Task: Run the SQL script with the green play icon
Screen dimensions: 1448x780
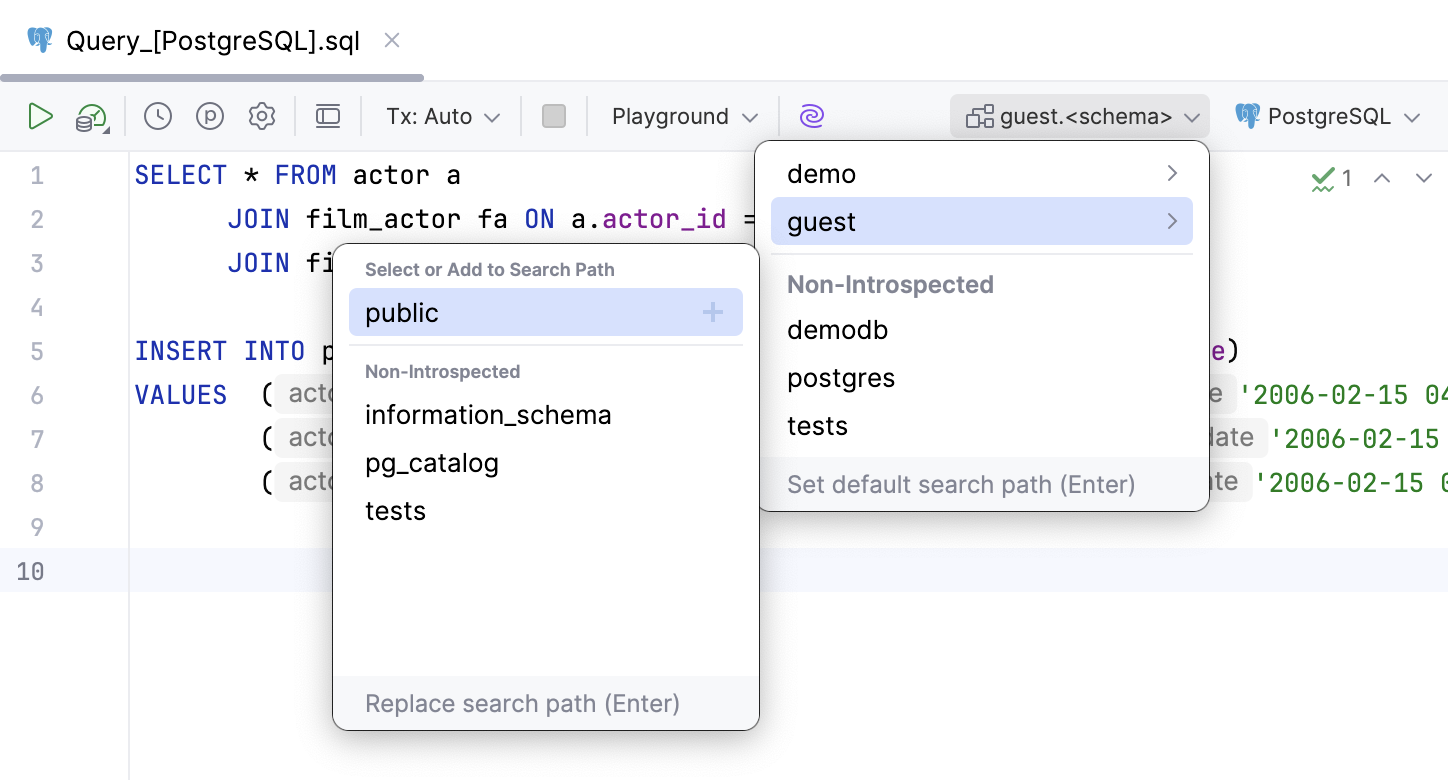Action: coord(41,116)
